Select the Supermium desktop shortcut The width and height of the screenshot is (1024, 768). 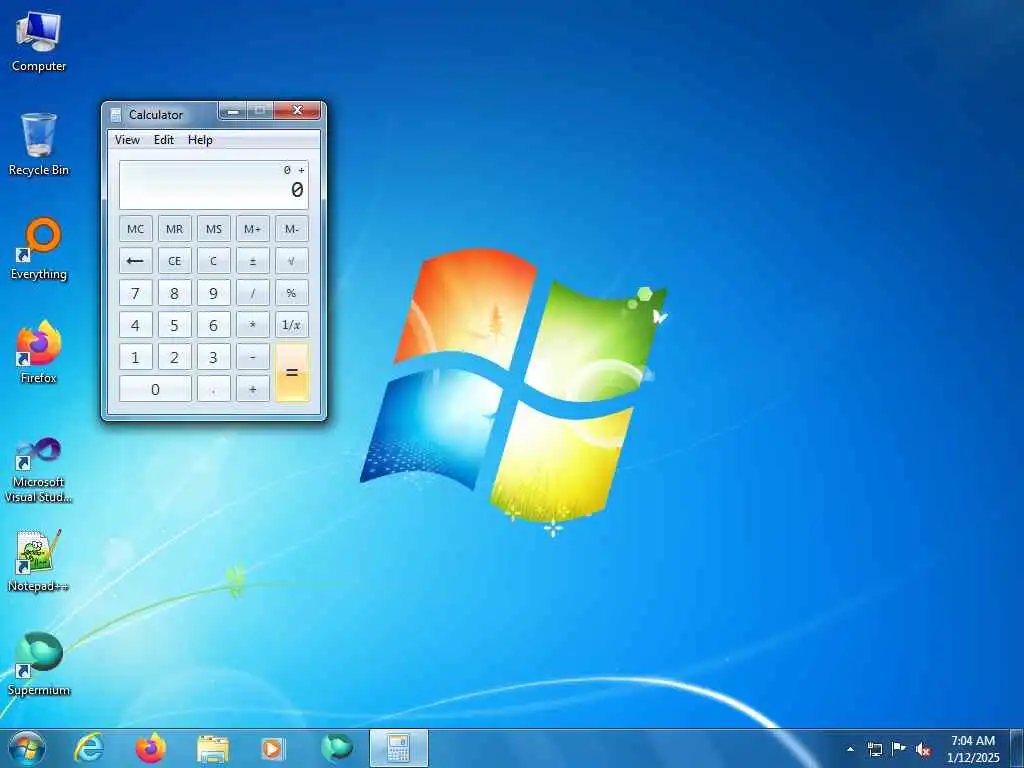(x=39, y=664)
